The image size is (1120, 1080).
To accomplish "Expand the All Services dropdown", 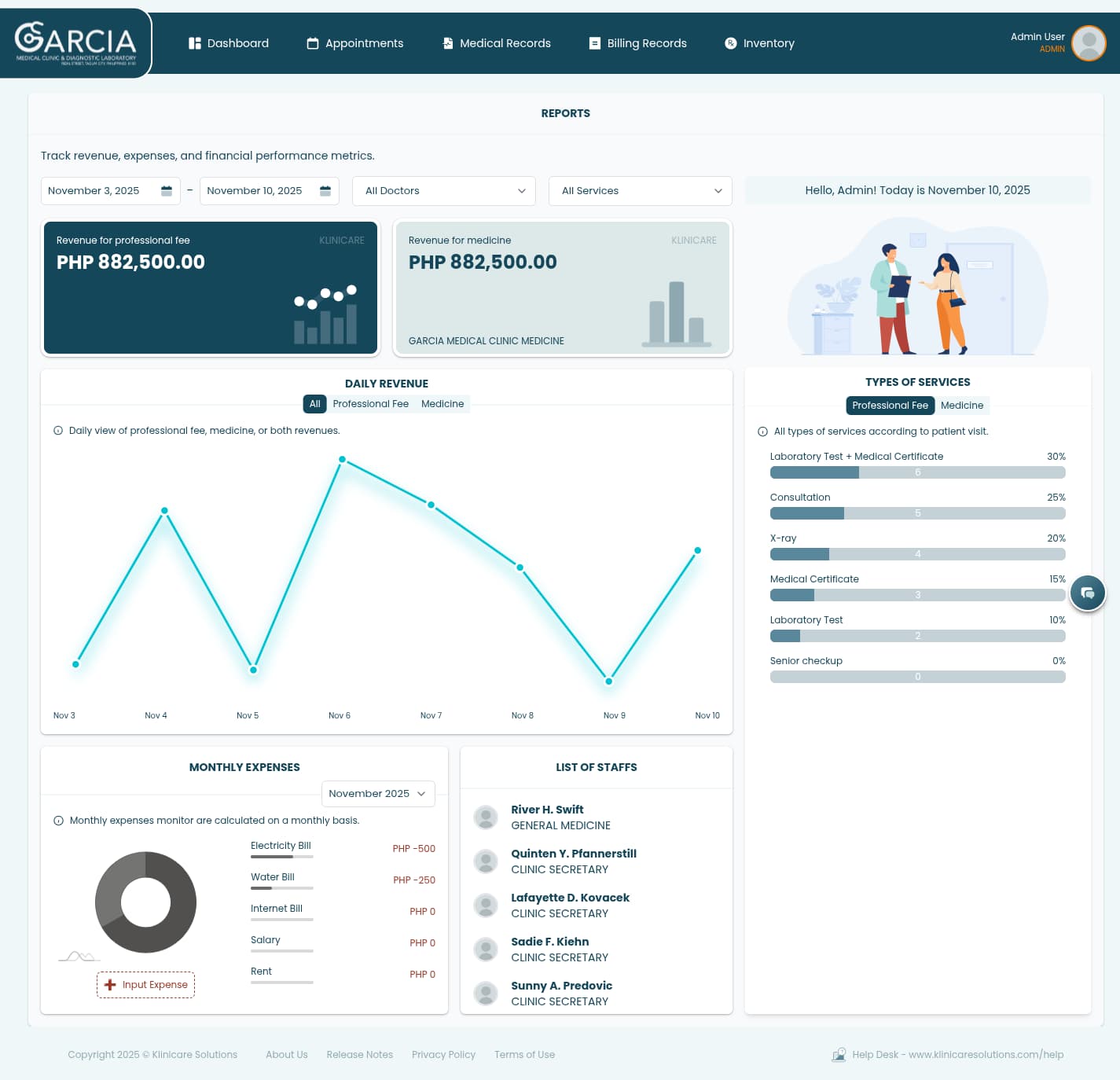I will tap(641, 191).
